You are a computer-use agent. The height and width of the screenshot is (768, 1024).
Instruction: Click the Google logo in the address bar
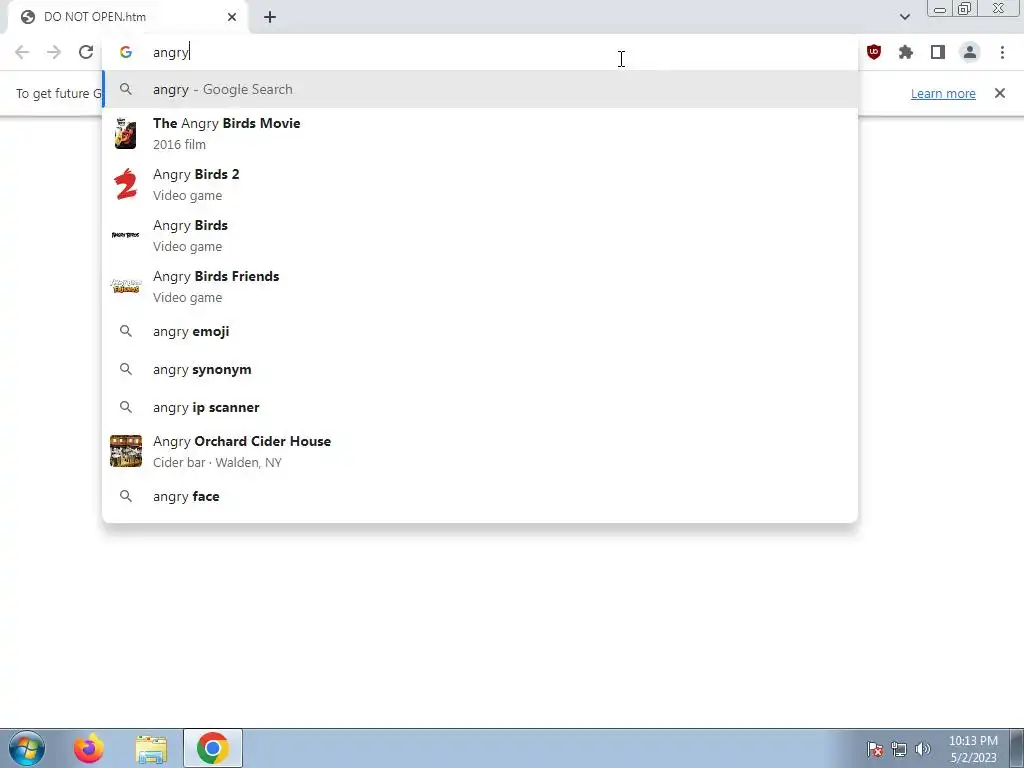[126, 52]
